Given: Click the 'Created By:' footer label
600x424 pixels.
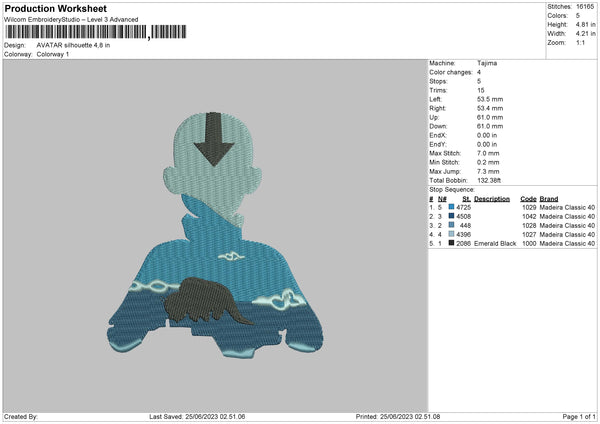Looking at the screenshot, I should pos(21,417).
